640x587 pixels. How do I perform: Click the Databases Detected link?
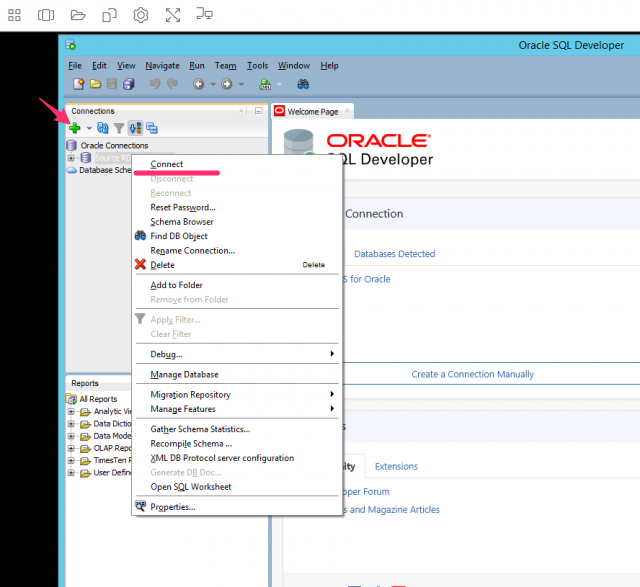(x=394, y=254)
